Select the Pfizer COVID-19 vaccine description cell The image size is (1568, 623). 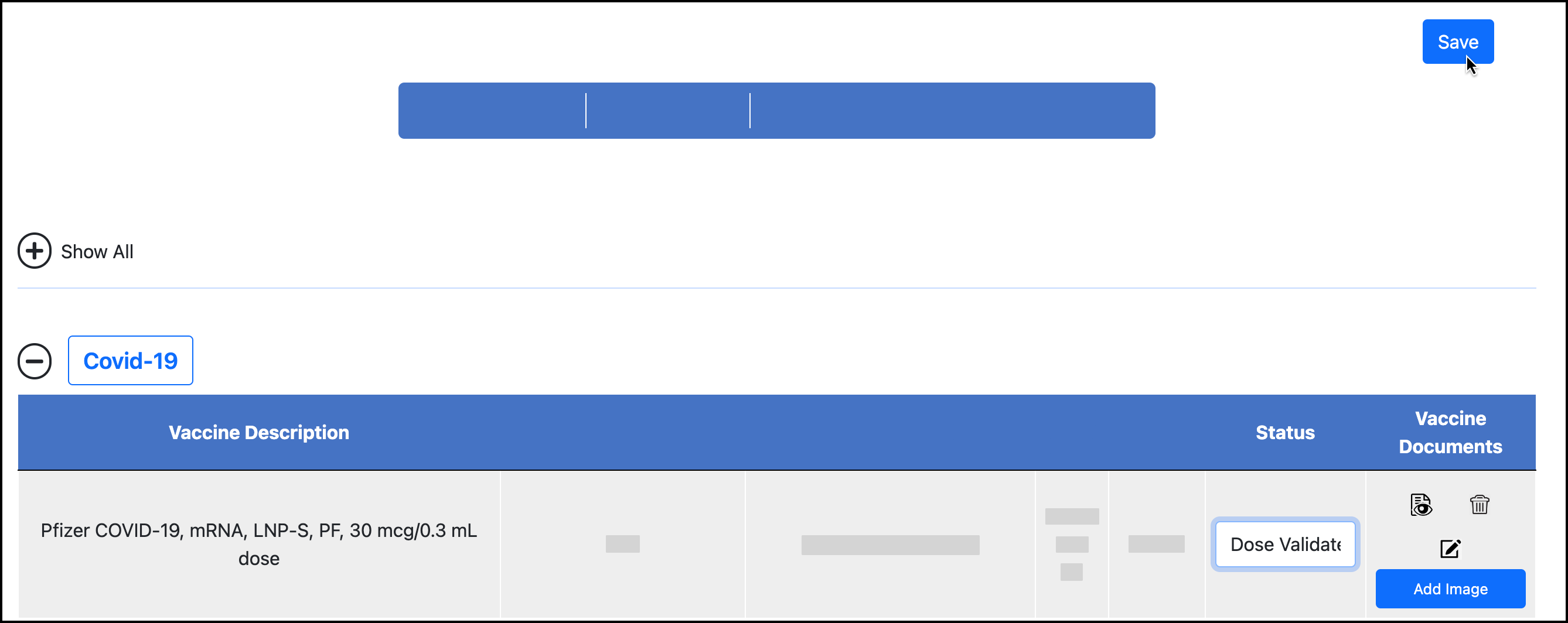pos(258,545)
